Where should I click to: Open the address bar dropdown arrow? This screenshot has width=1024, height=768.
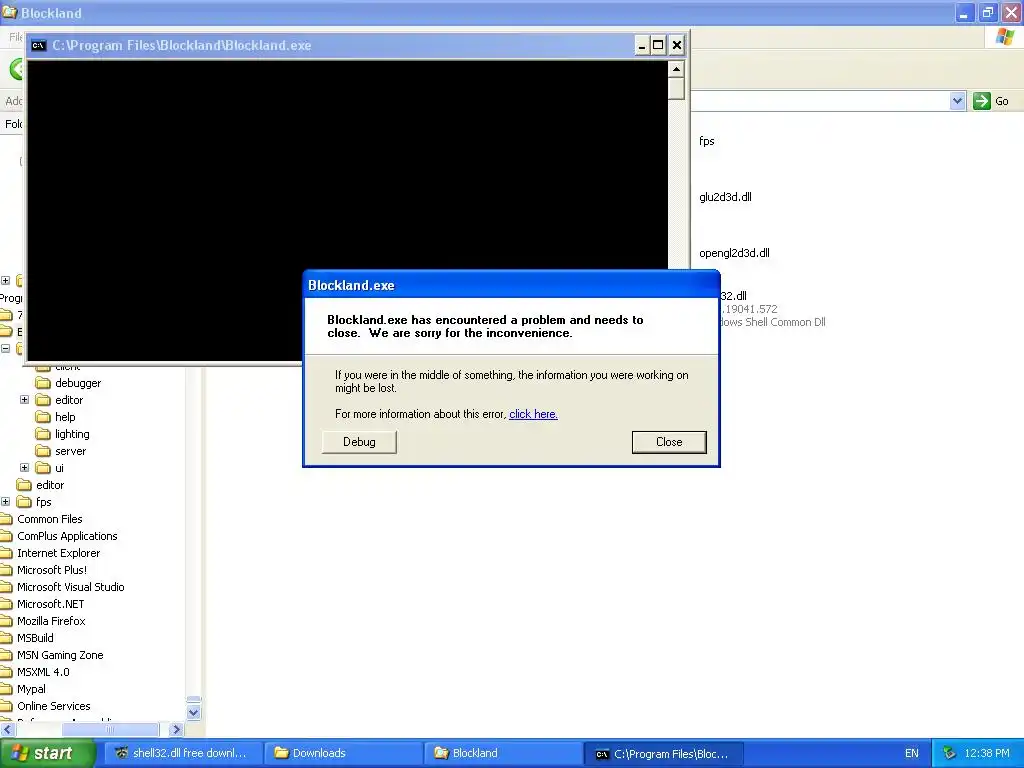pyautogui.click(x=957, y=101)
